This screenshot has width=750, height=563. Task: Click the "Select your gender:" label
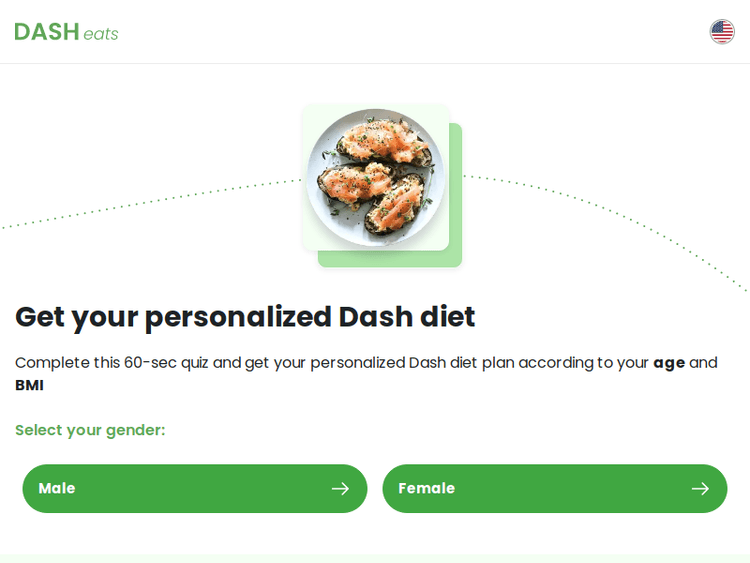pyautogui.click(x=90, y=430)
